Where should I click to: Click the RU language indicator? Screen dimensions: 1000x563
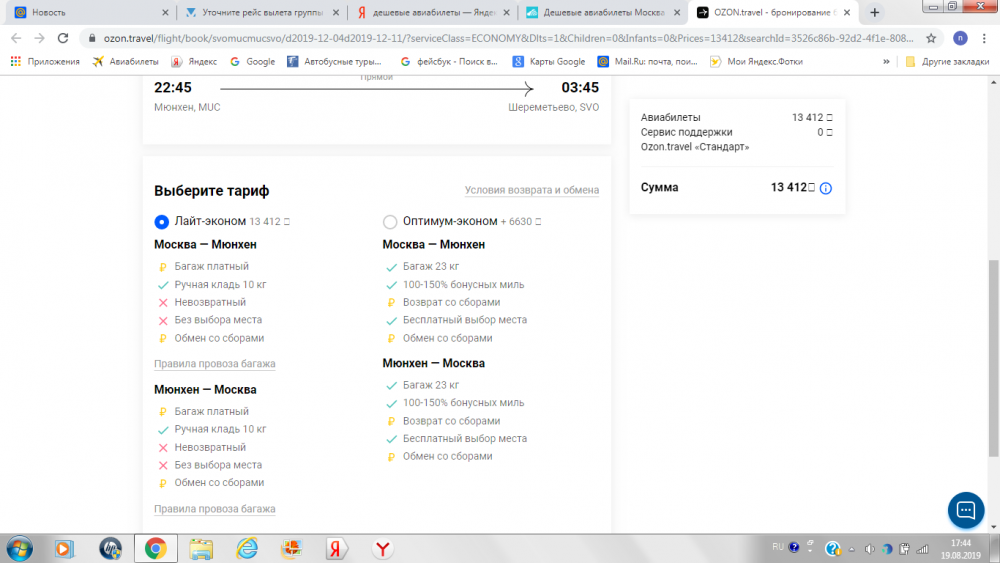777,547
